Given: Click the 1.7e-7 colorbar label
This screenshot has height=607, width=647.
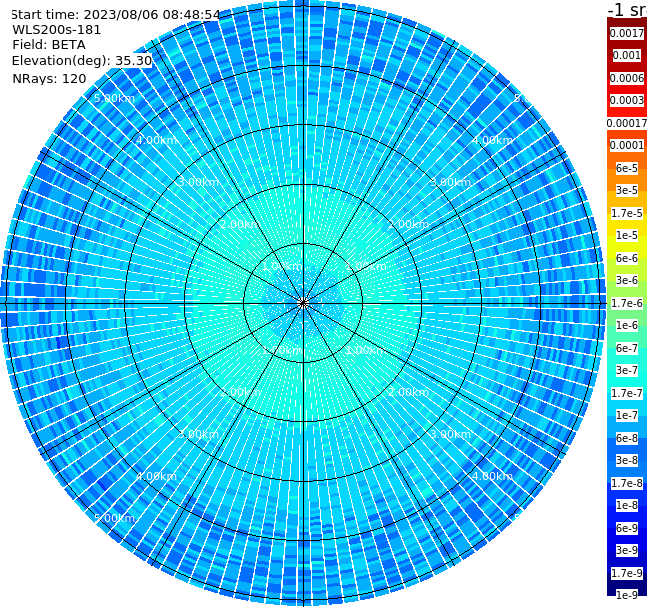Looking at the screenshot, I should coord(627,393).
